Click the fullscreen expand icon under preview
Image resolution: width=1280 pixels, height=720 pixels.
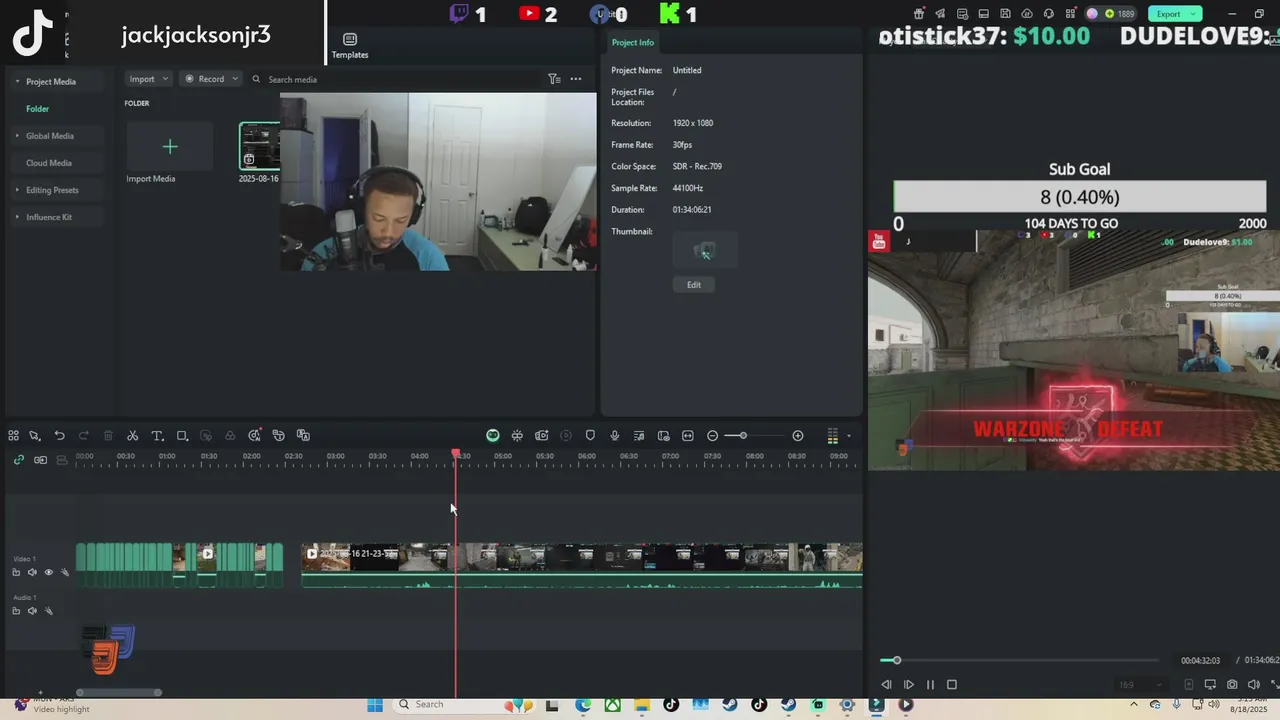[x=1274, y=685]
